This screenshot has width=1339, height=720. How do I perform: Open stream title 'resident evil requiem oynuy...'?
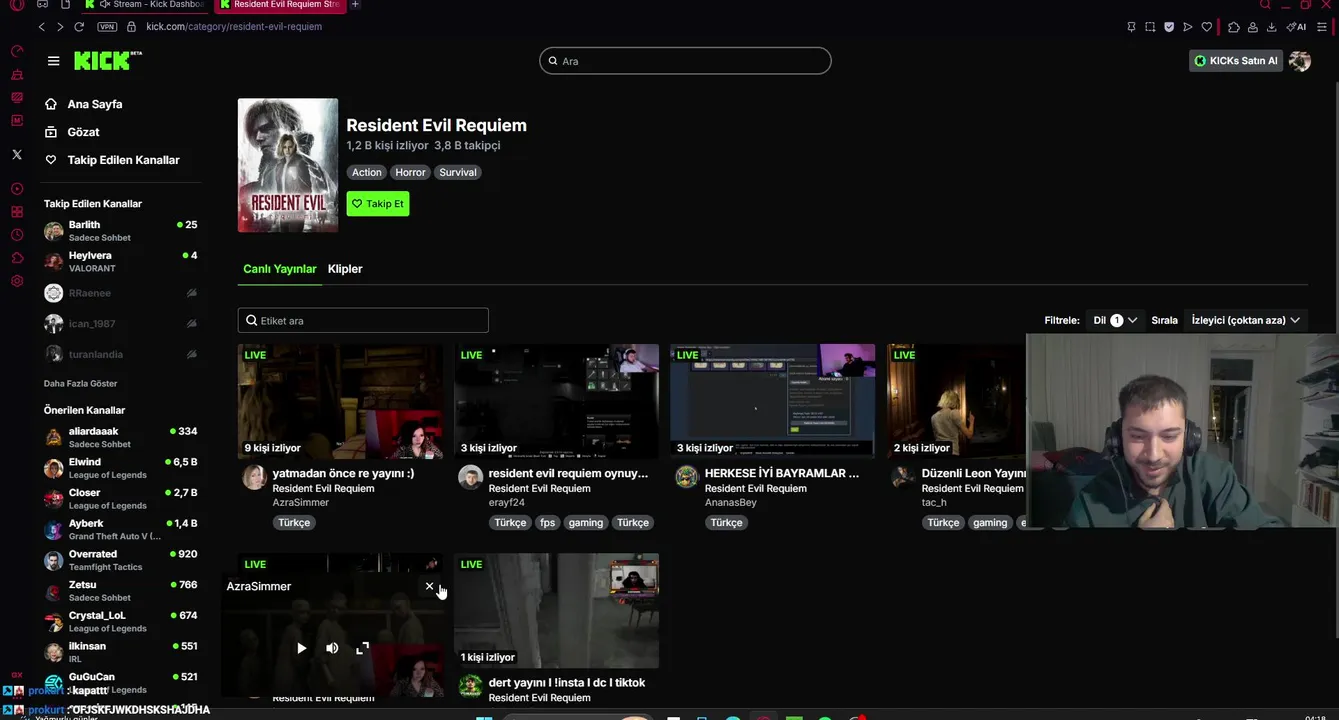click(568, 473)
